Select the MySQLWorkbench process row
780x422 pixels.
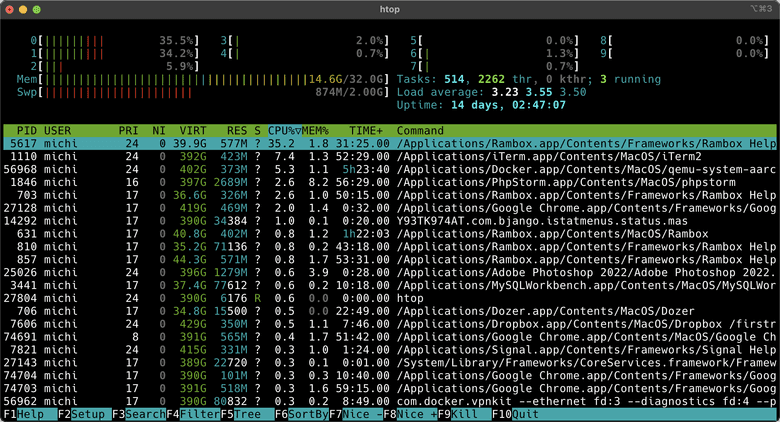coord(390,286)
